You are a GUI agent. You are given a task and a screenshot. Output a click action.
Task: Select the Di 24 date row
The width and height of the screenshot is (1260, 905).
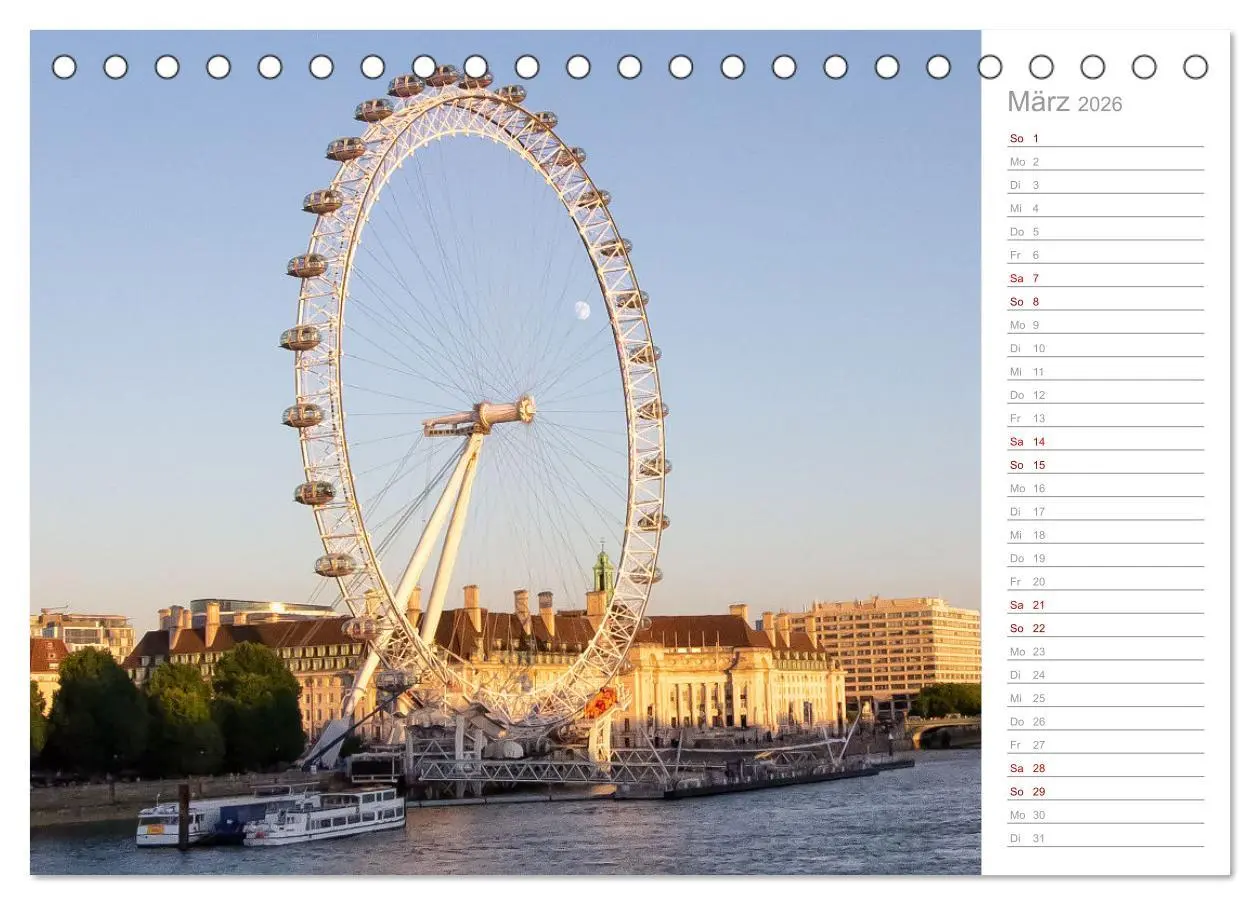pos(1105,674)
